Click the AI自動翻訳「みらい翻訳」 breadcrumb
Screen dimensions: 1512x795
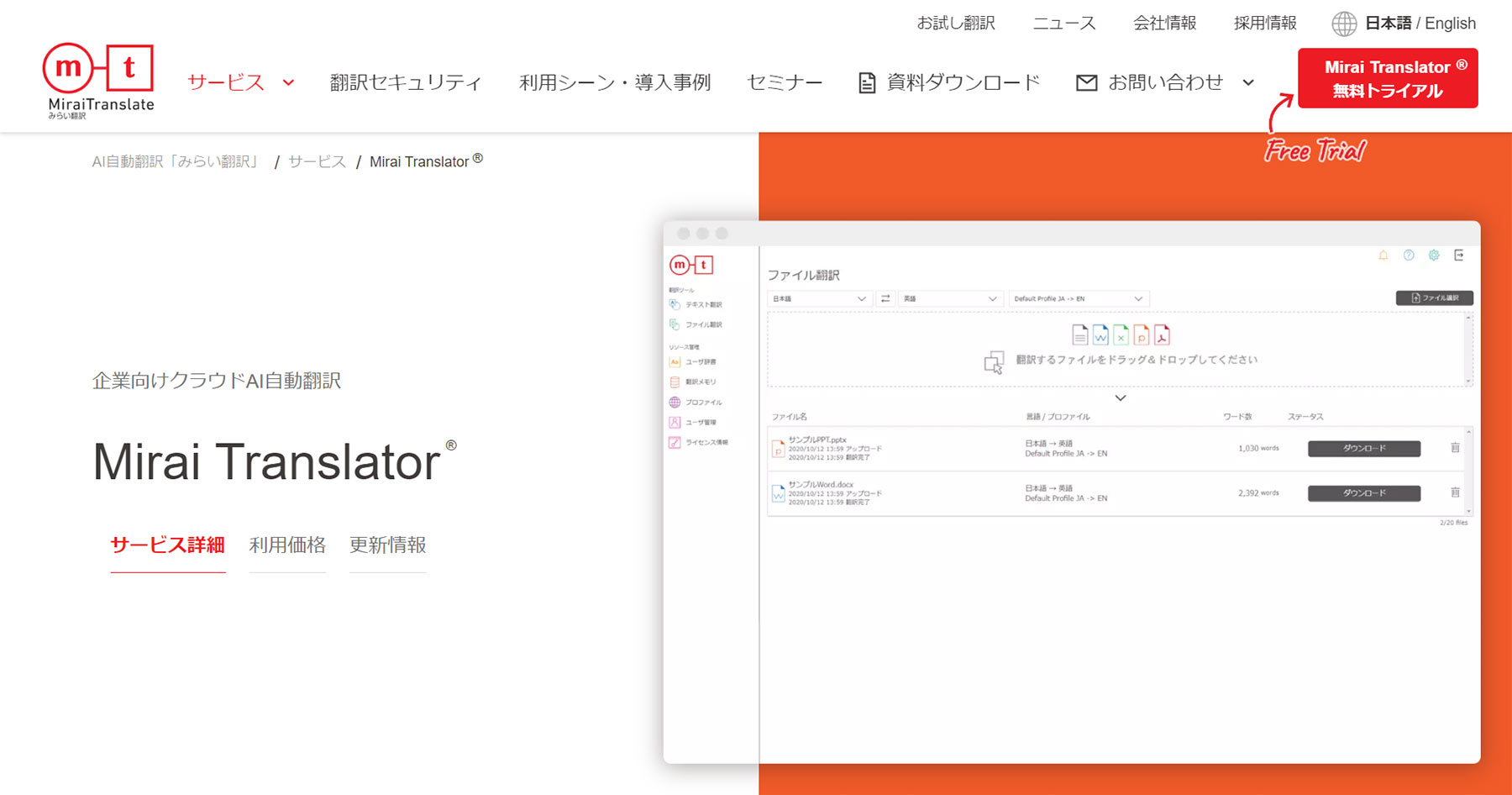pyautogui.click(x=176, y=161)
